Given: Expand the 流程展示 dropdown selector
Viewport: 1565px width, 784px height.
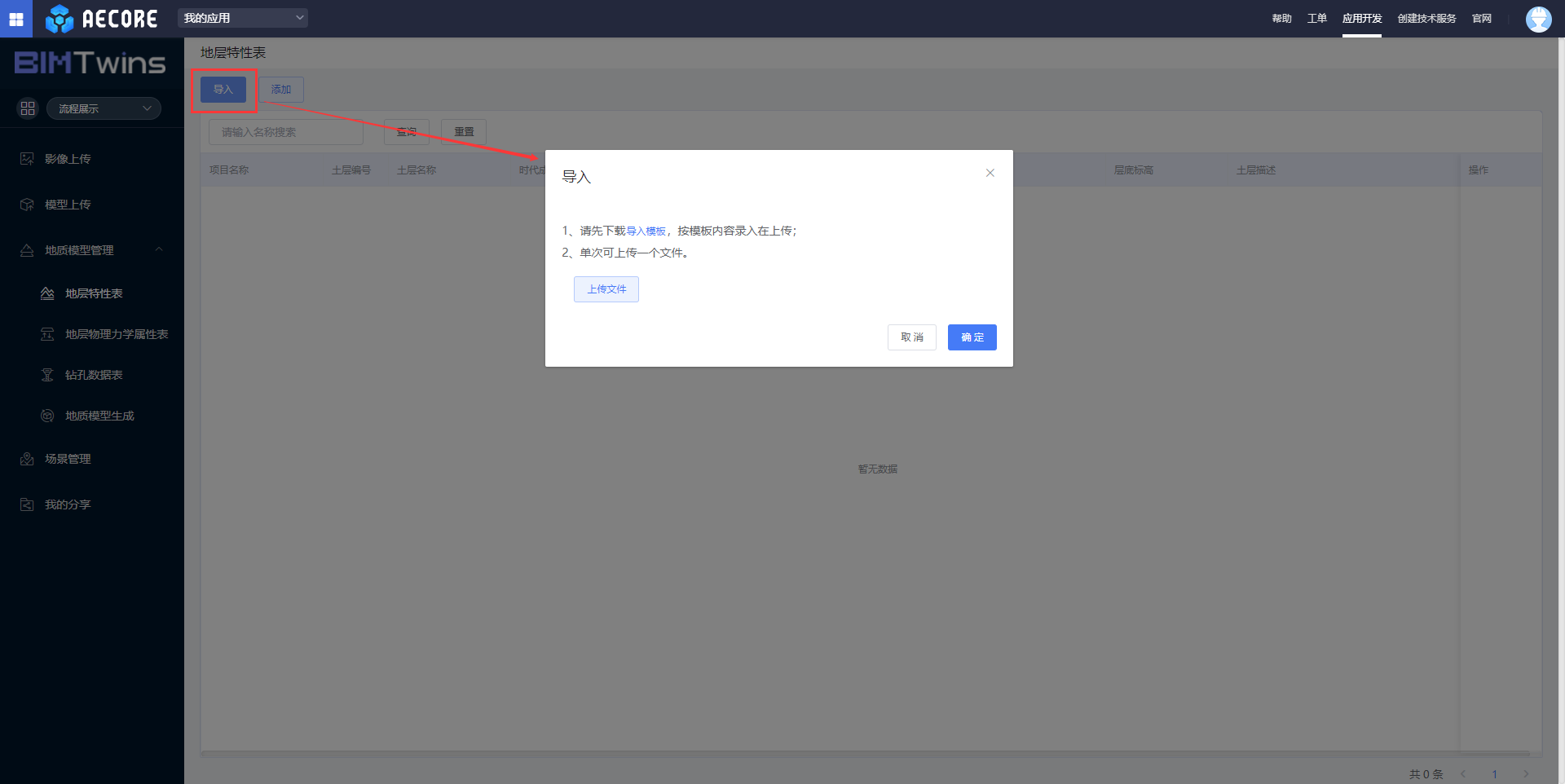Looking at the screenshot, I should click(104, 108).
